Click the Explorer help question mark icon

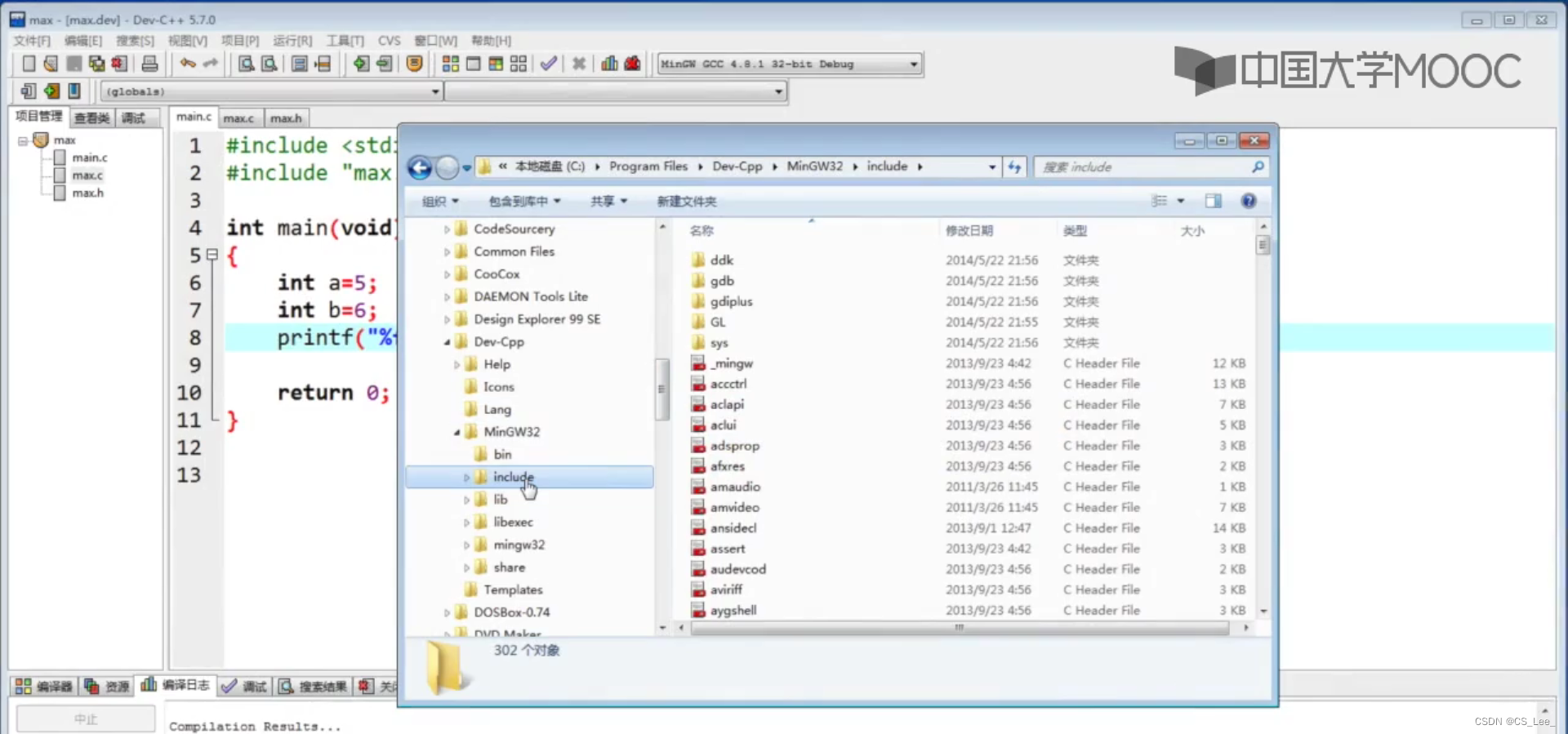point(1248,201)
